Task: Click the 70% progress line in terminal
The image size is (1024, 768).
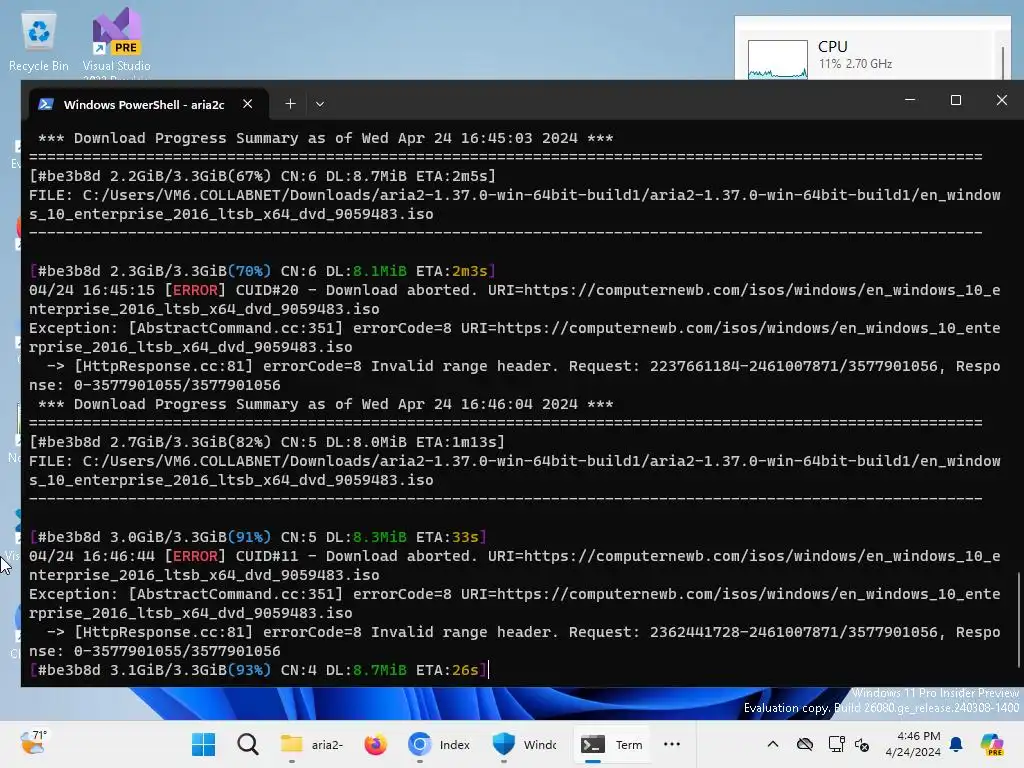Action: coord(263,271)
